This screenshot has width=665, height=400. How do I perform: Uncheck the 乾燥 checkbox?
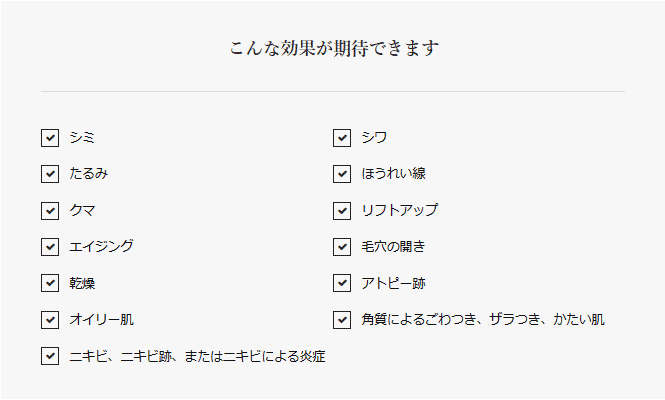(x=50, y=283)
